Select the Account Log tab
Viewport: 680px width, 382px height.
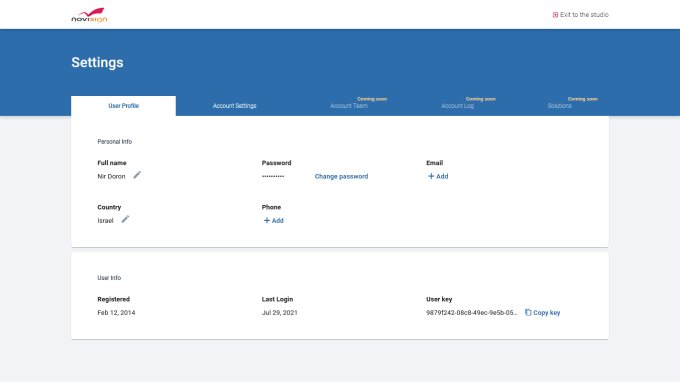point(458,106)
